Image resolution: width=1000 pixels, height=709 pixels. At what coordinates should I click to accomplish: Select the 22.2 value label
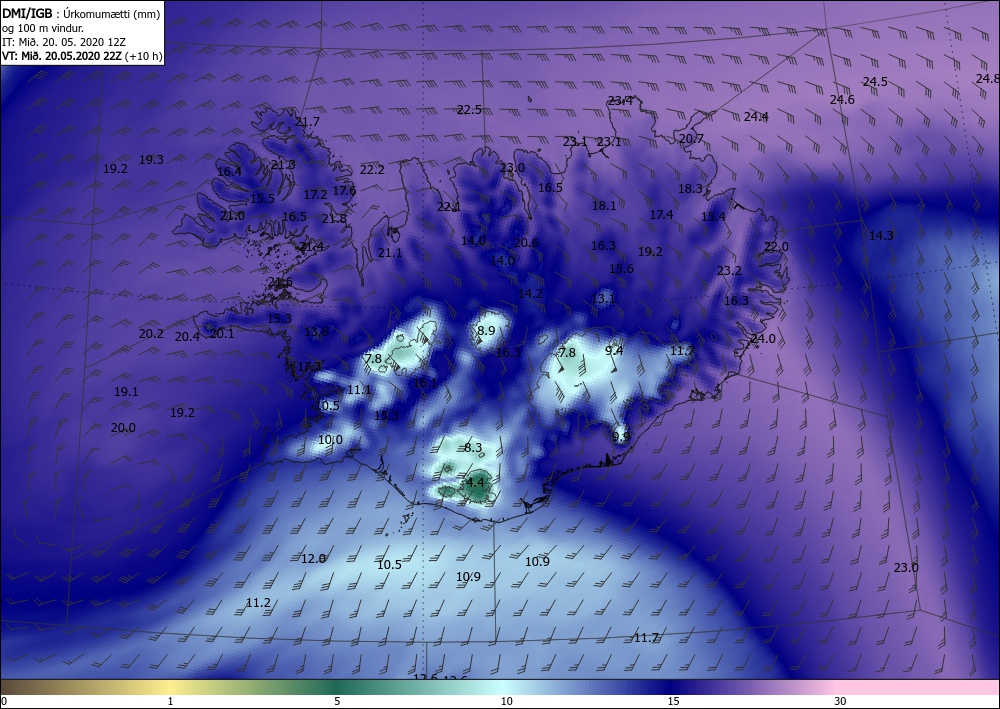pos(372,170)
